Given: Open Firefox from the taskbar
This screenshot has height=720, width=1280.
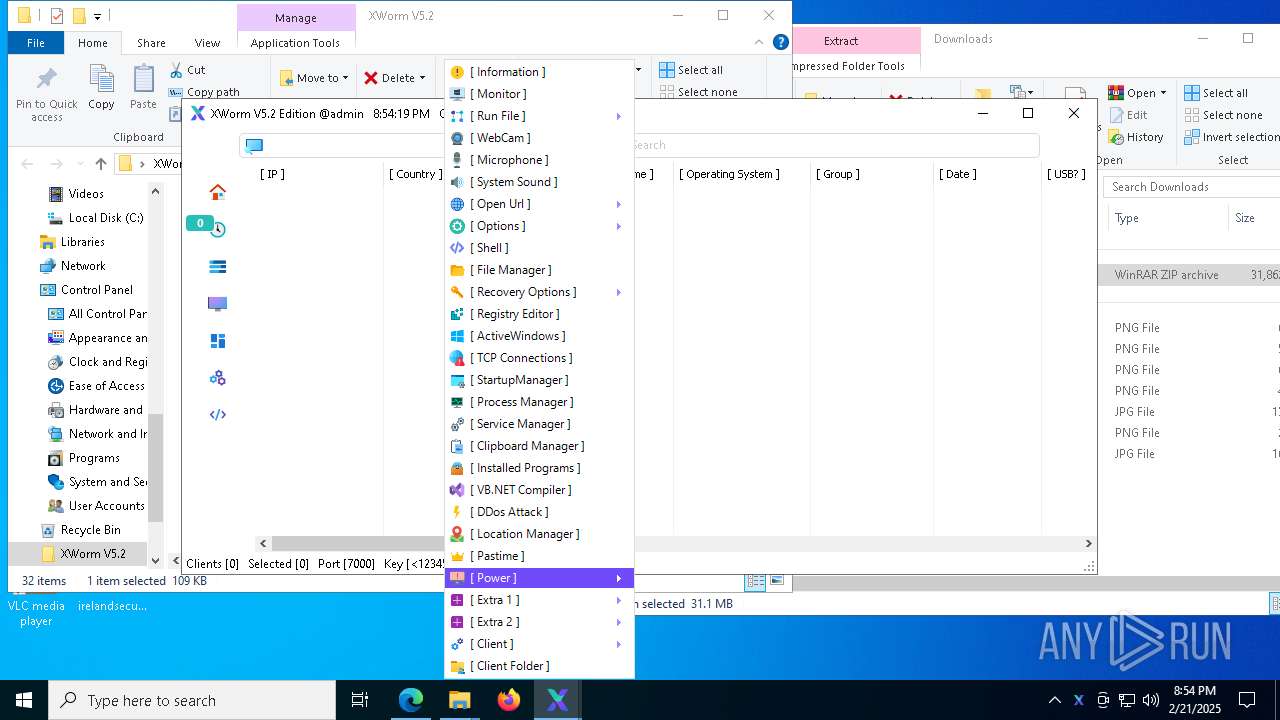Looking at the screenshot, I should pyautogui.click(x=509, y=700).
